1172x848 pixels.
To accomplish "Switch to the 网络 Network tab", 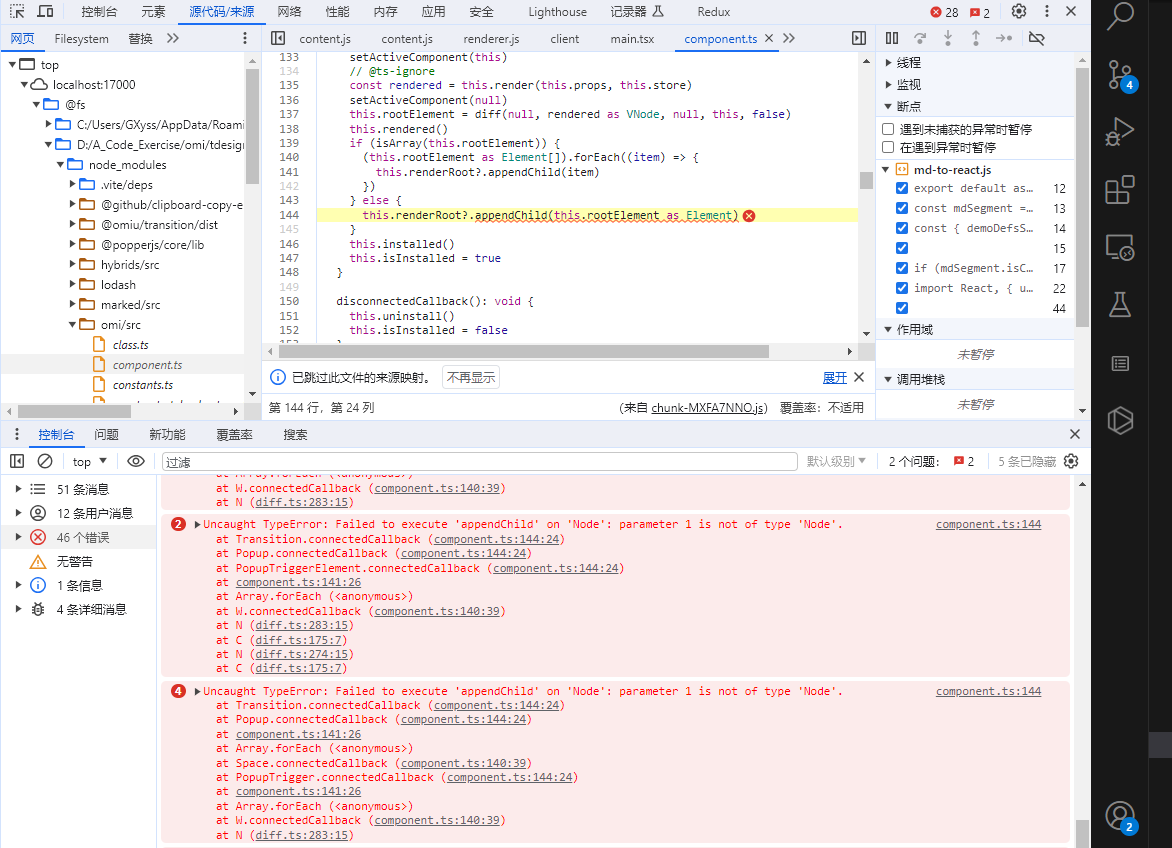I will (289, 12).
